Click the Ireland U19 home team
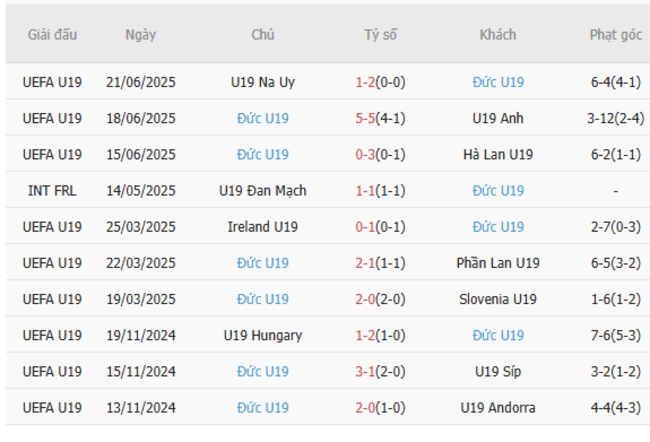Screen dimensions: 650x442 click(263, 226)
